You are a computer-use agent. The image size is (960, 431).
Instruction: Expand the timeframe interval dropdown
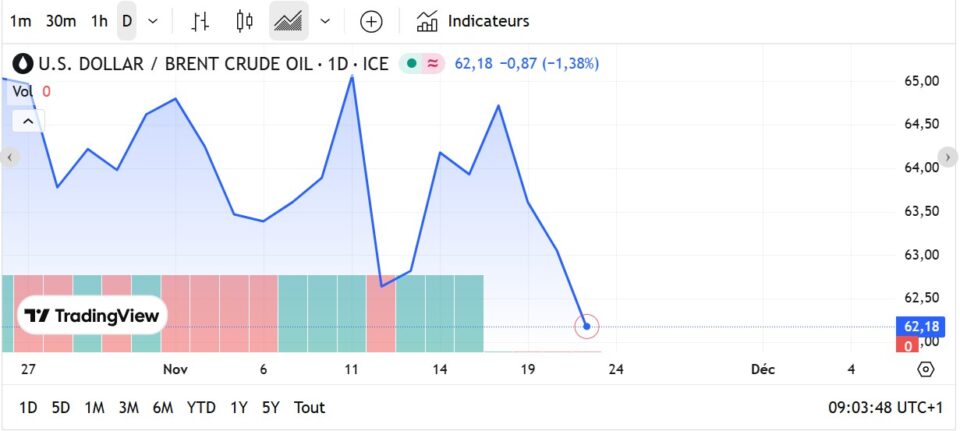click(153, 21)
